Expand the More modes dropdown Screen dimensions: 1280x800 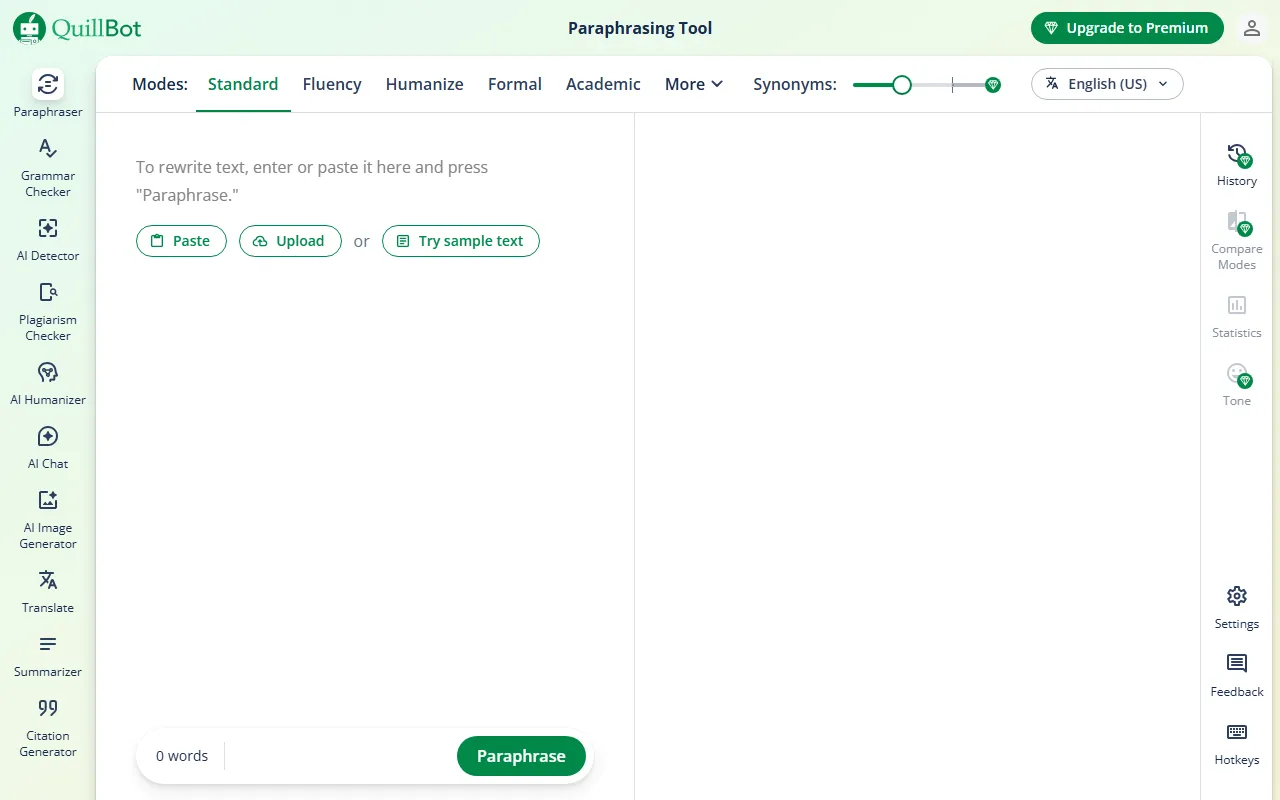tap(693, 84)
